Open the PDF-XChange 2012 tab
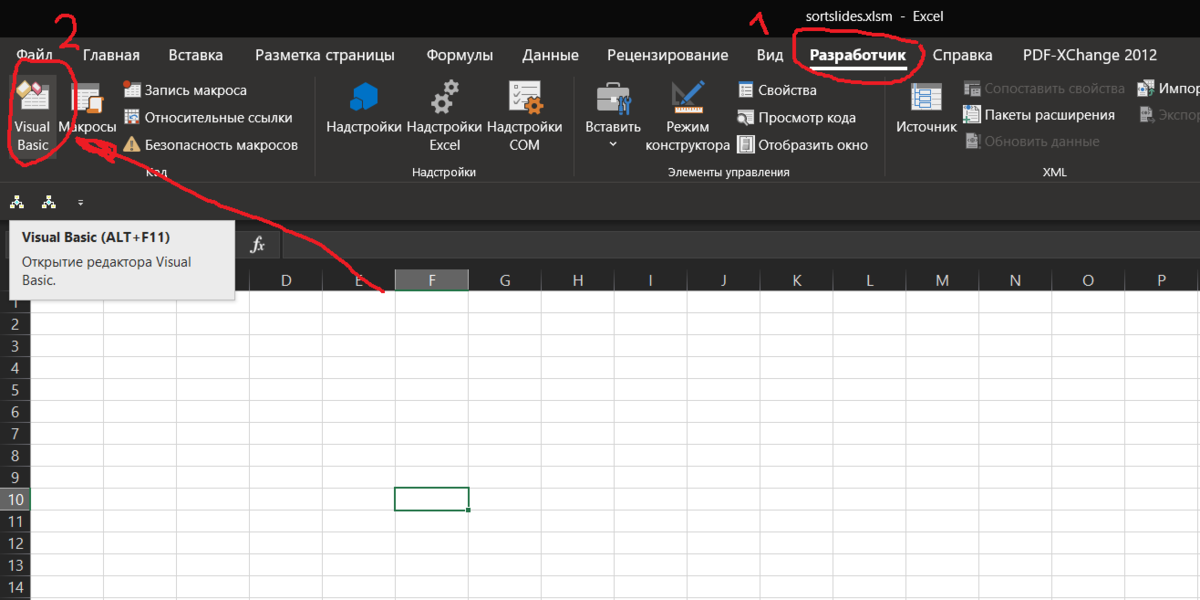Image resolution: width=1200 pixels, height=600 pixels. pos(1089,55)
